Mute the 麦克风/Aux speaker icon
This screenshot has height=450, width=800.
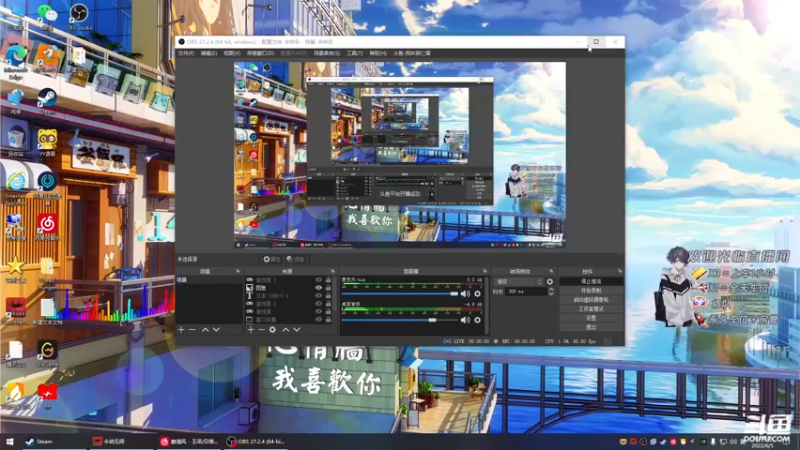[465, 294]
